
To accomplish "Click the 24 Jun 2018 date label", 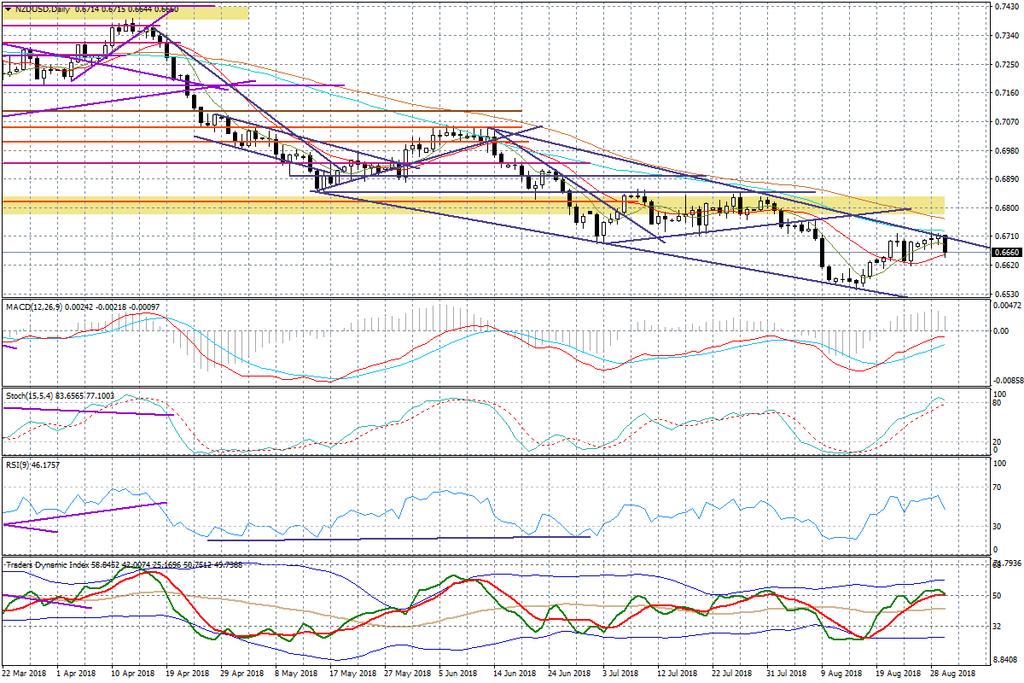I will pyautogui.click(x=570, y=673).
